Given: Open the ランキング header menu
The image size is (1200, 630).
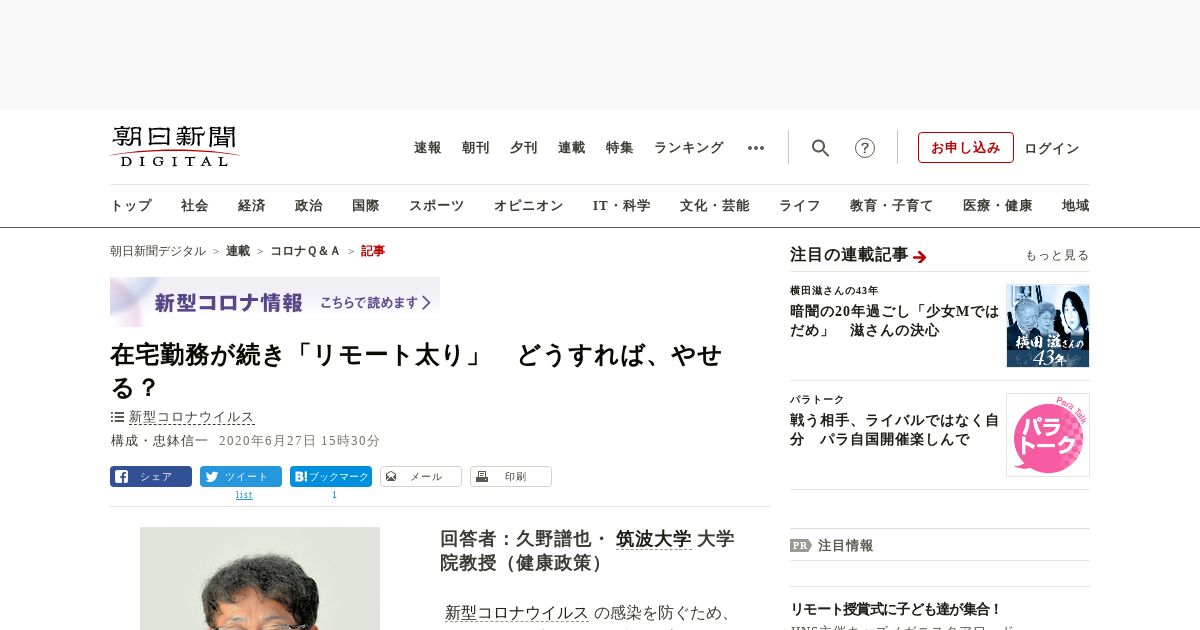Looking at the screenshot, I should point(689,148).
